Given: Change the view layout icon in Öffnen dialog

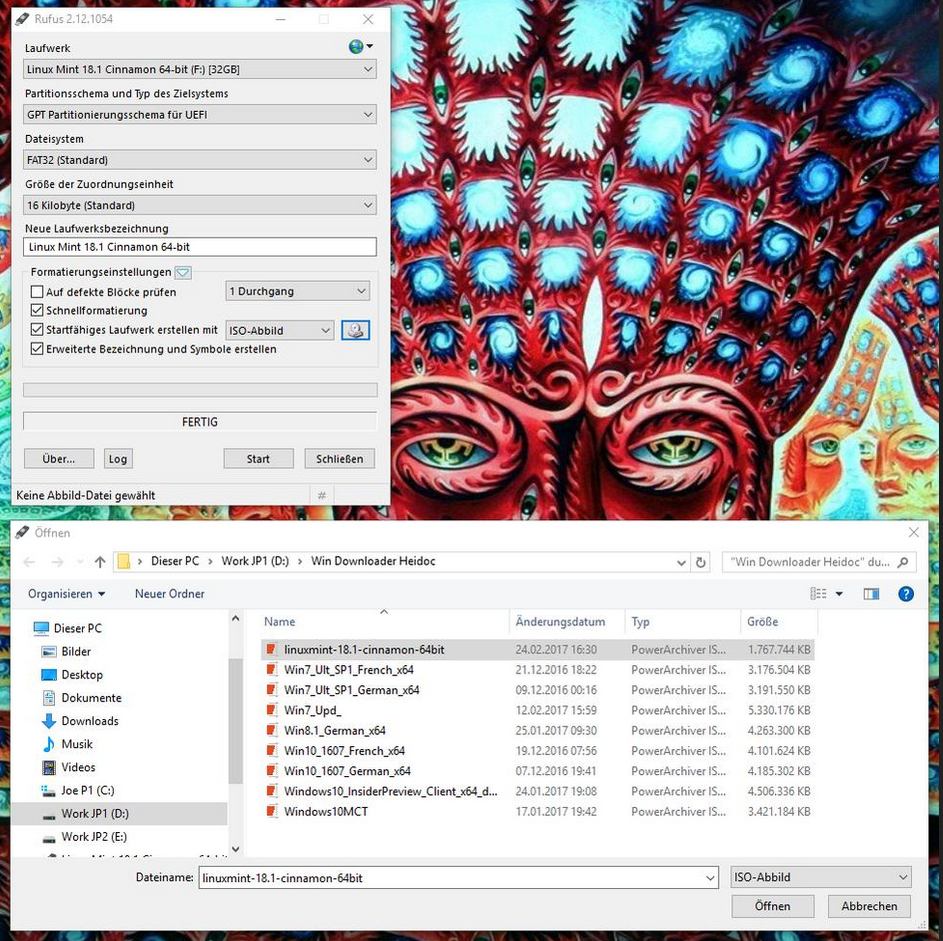Looking at the screenshot, I should click(818, 593).
